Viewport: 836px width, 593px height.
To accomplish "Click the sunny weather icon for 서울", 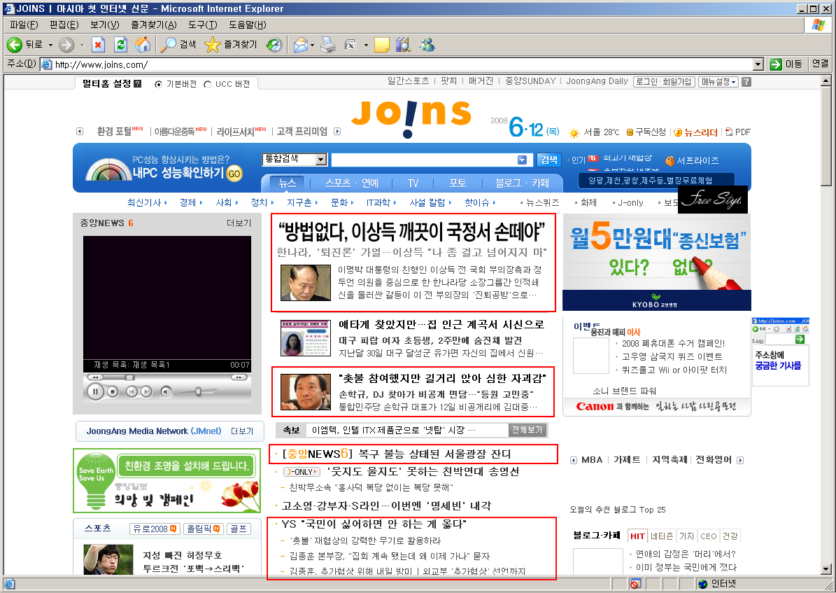I will (574, 133).
